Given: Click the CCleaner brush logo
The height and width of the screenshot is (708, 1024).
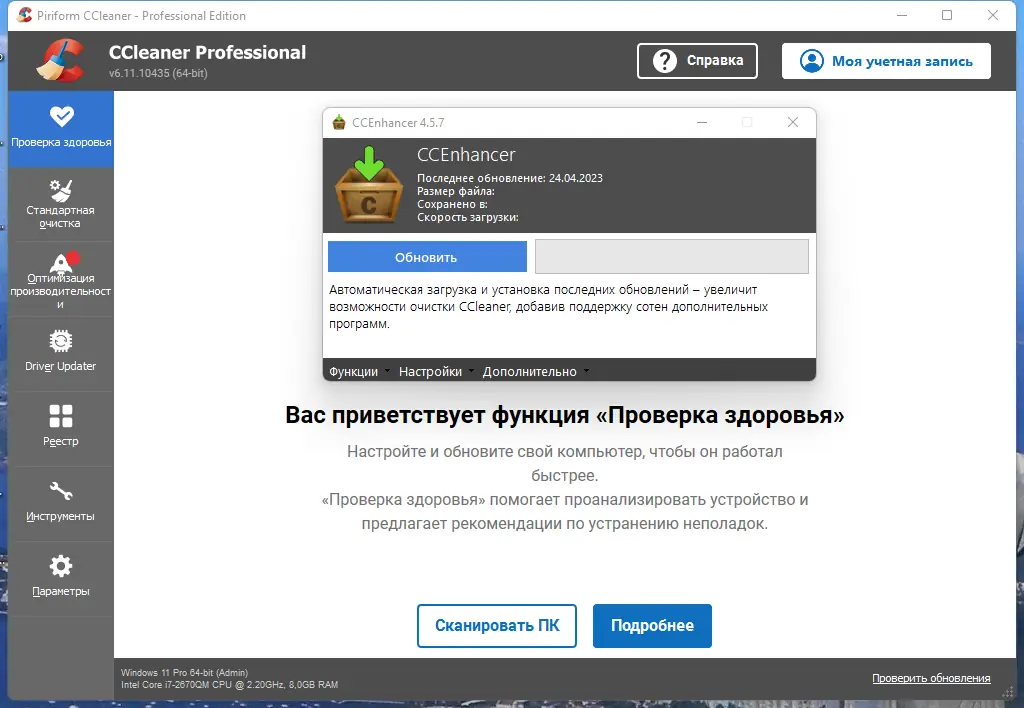Looking at the screenshot, I should [58, 60].
